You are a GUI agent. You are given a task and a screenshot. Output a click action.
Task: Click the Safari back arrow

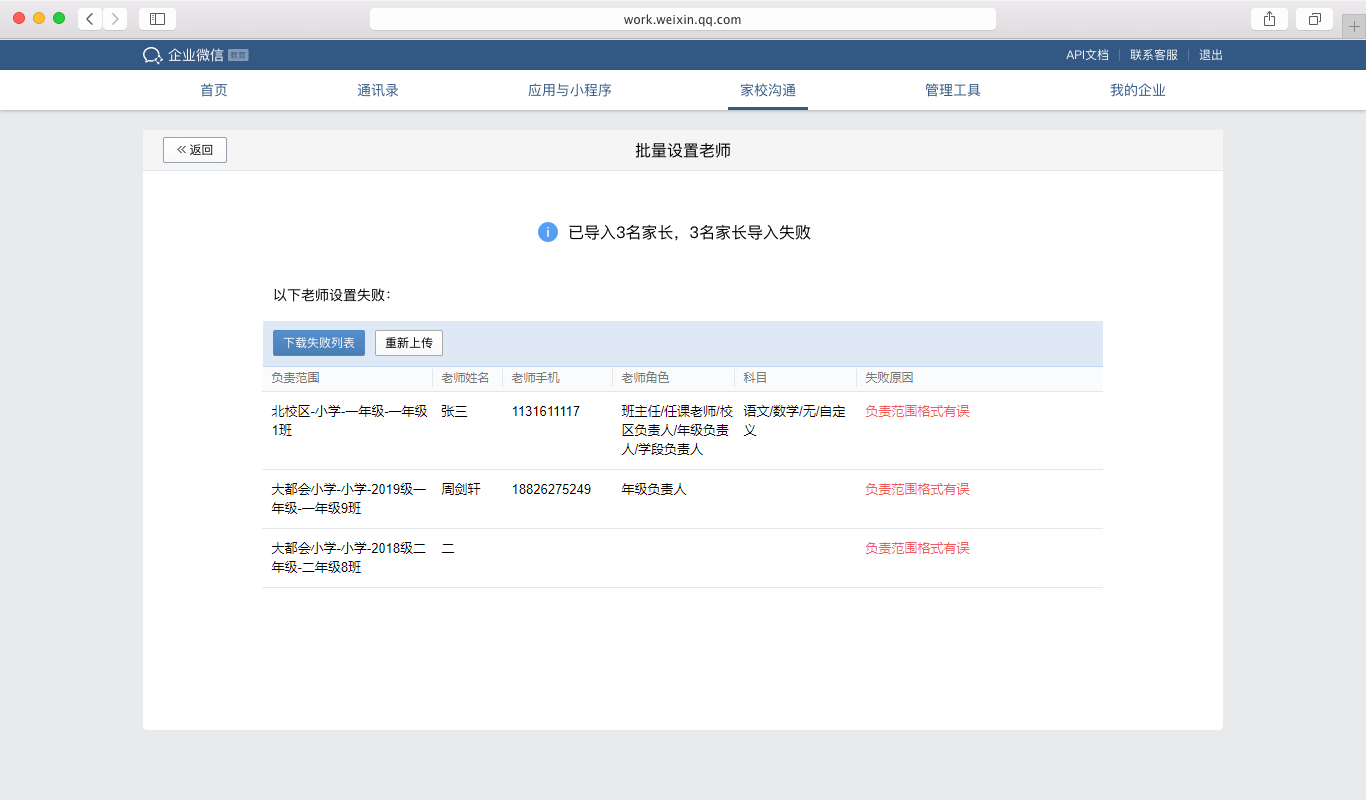(x=90, y=19)
